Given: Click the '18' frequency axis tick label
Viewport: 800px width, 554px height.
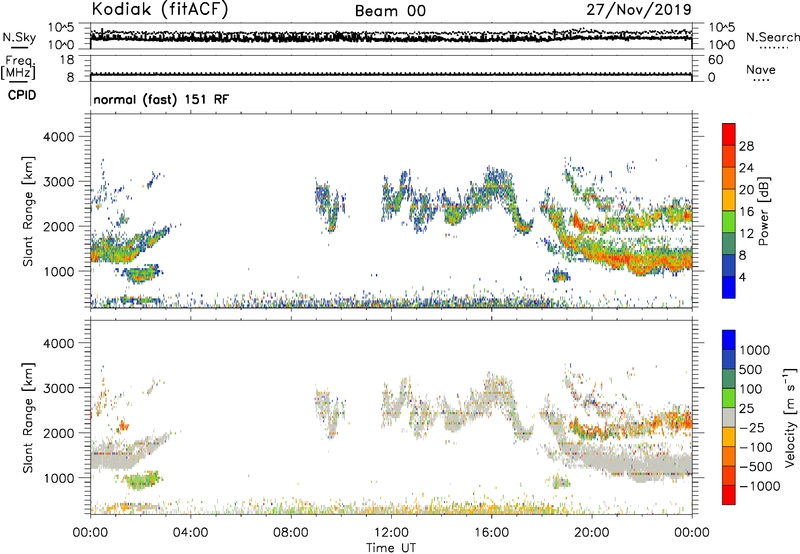Looking at the screenshot, I should pyautogui.click(x=67, y=60).
